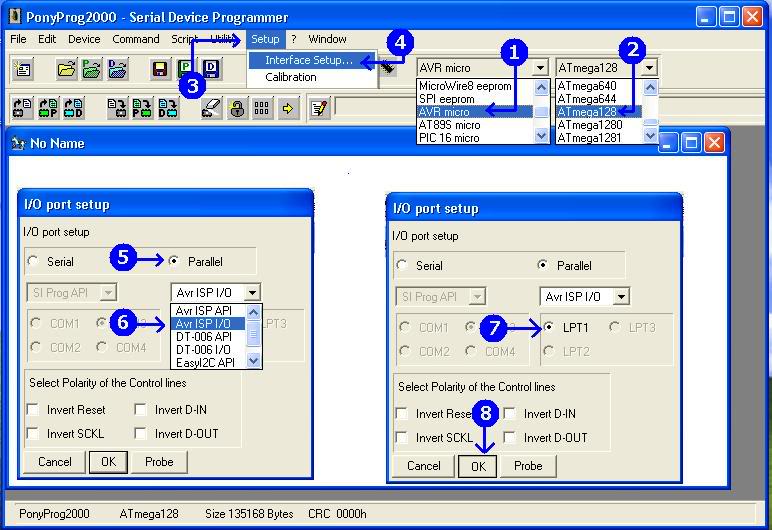The image size is (772, 530).
Task: Open the Window menu
Action: point(327,39)
